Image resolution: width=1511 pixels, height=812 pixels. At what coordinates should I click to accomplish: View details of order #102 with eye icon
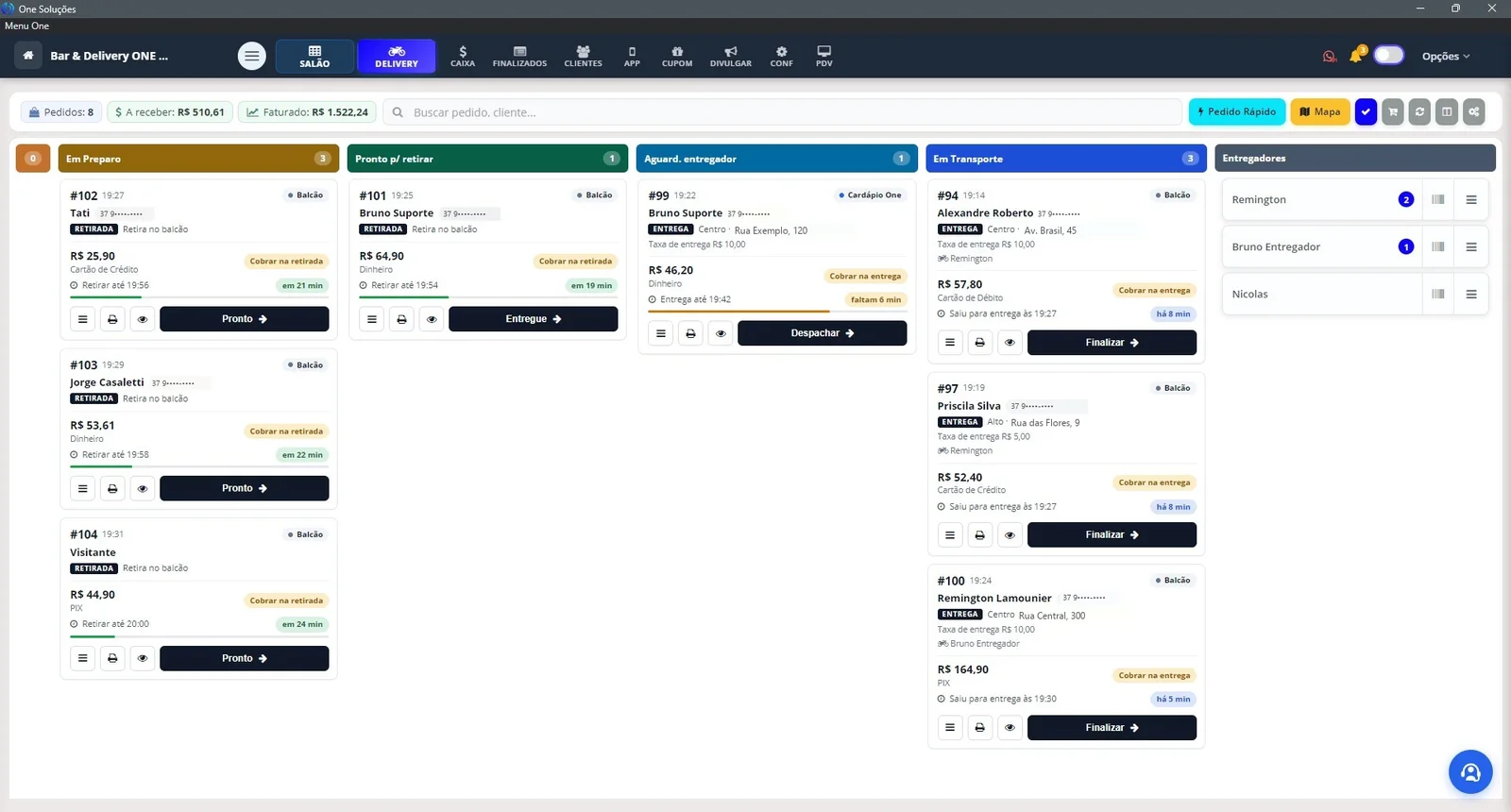point(143,319)
